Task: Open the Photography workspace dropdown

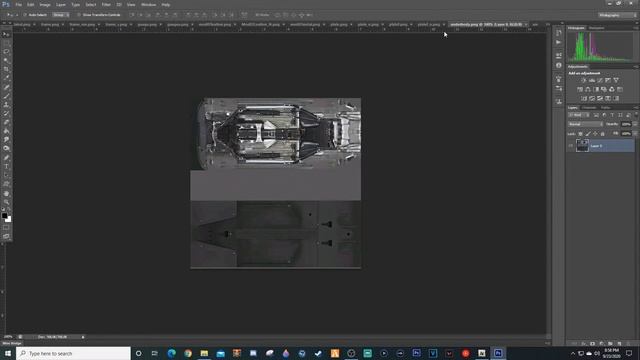Action: tap(618, 15)
